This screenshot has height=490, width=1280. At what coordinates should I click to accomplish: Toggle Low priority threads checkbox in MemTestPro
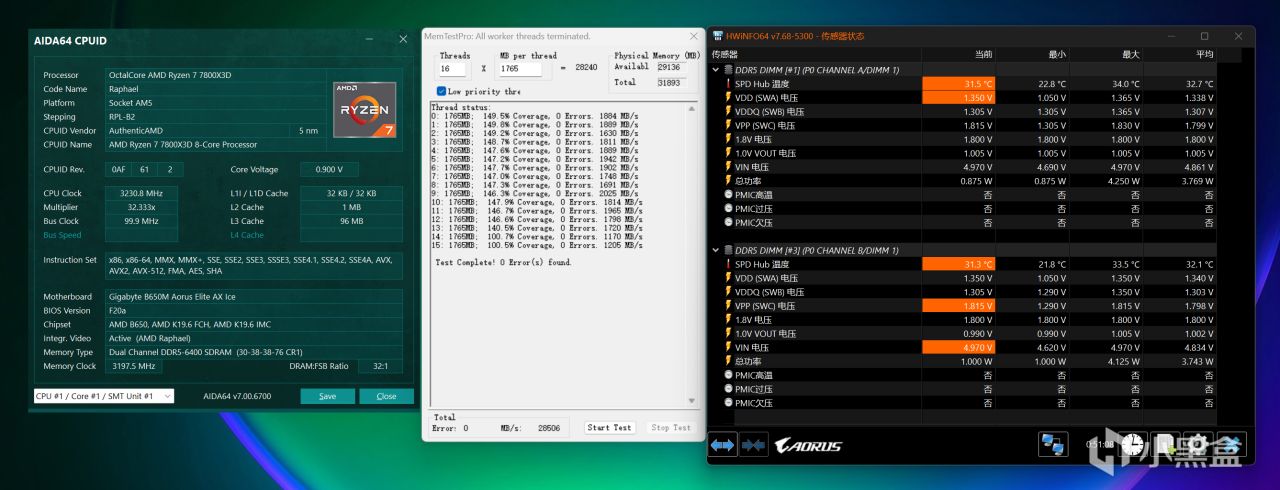(x=441, y=91)
